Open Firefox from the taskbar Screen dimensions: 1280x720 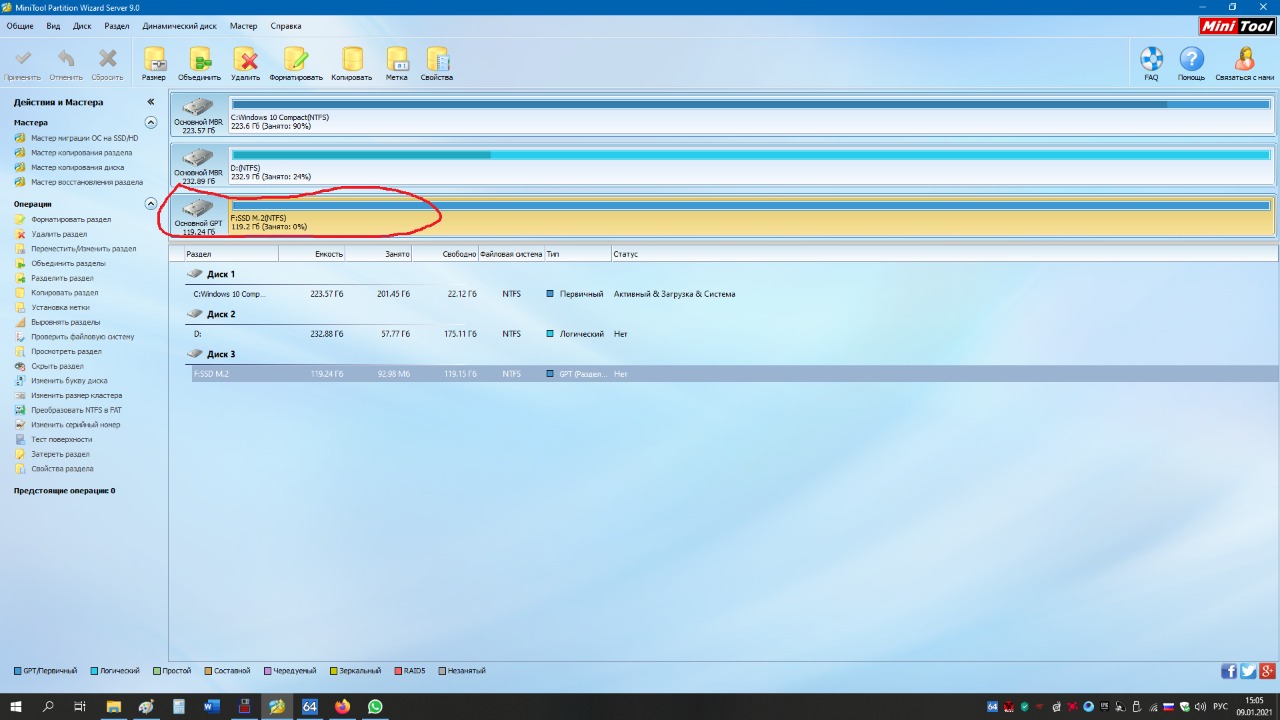coord(342,707)
